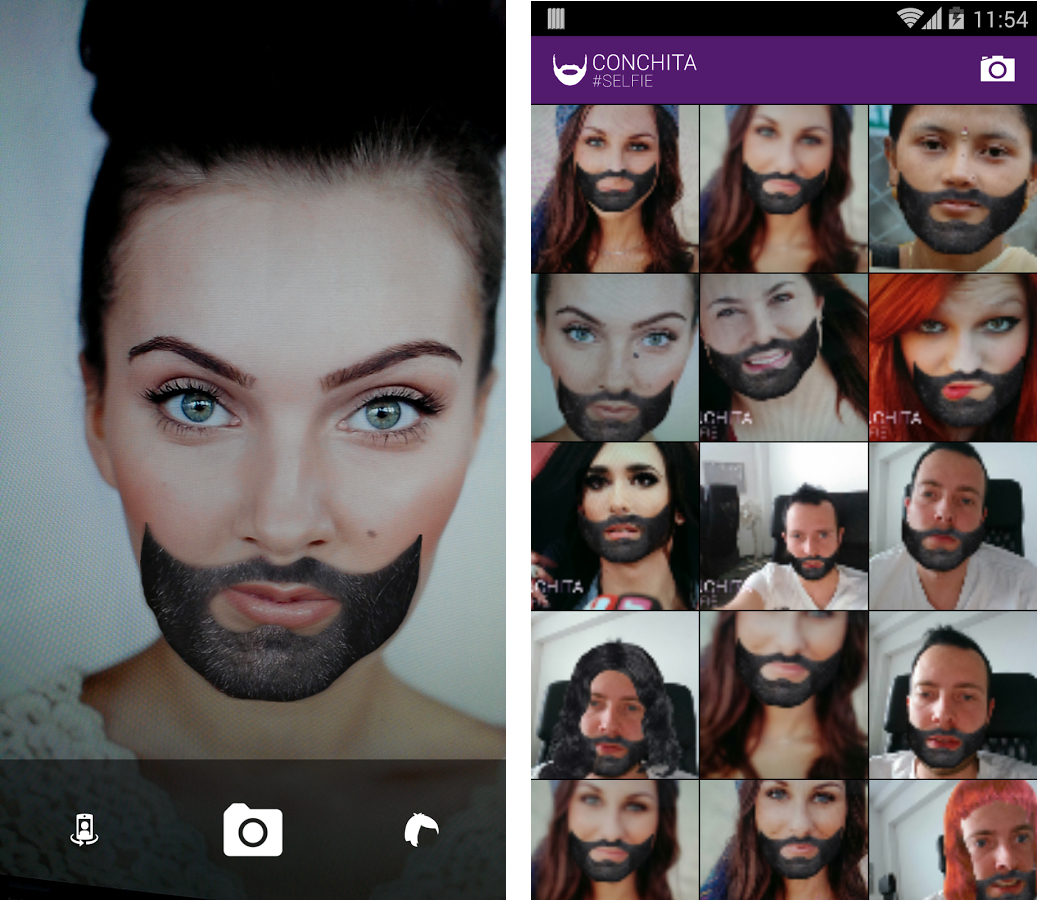Tap the switch-camera icon on the capture screen
Viewport: 1037px width, 900px height.
click(x=84, y=830)
